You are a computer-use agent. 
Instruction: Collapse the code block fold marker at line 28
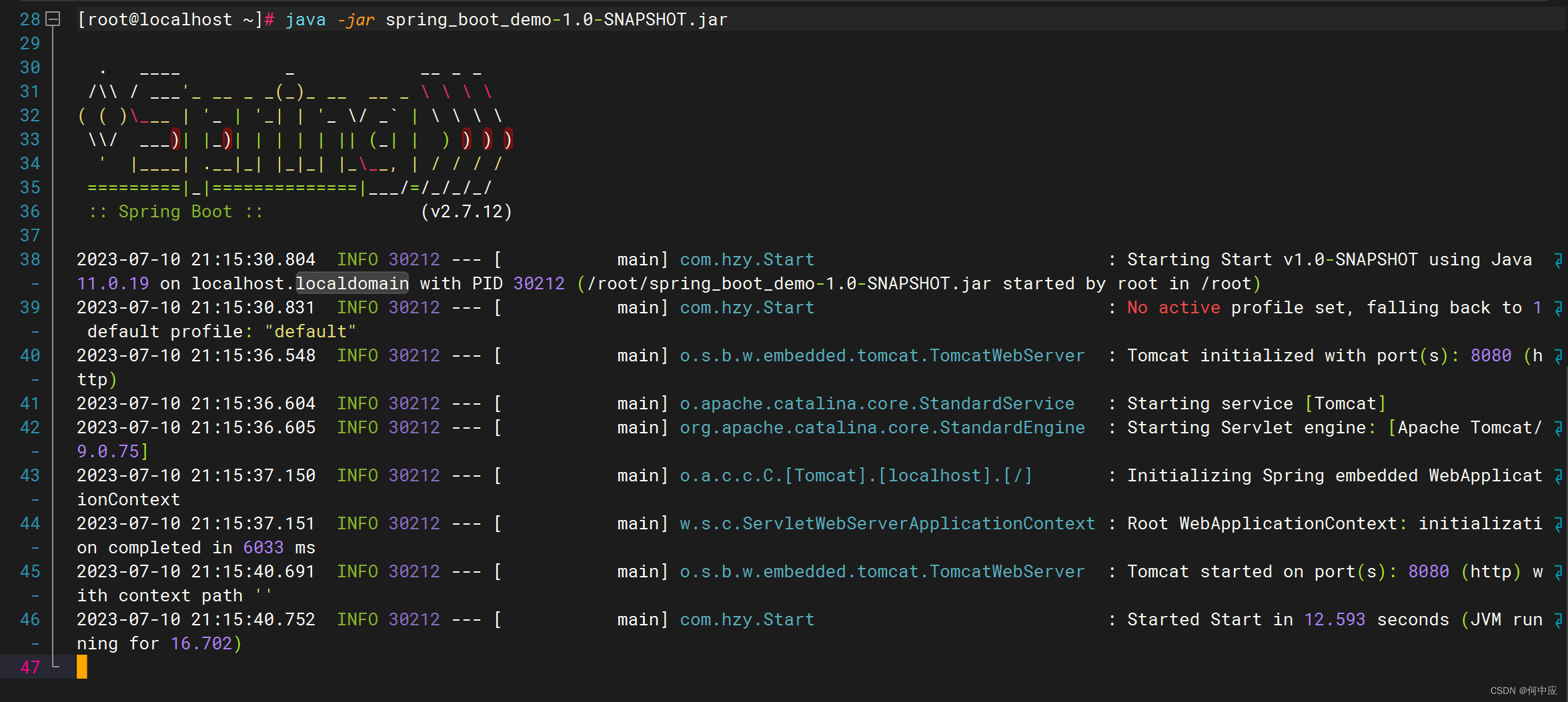click(53, 19)
